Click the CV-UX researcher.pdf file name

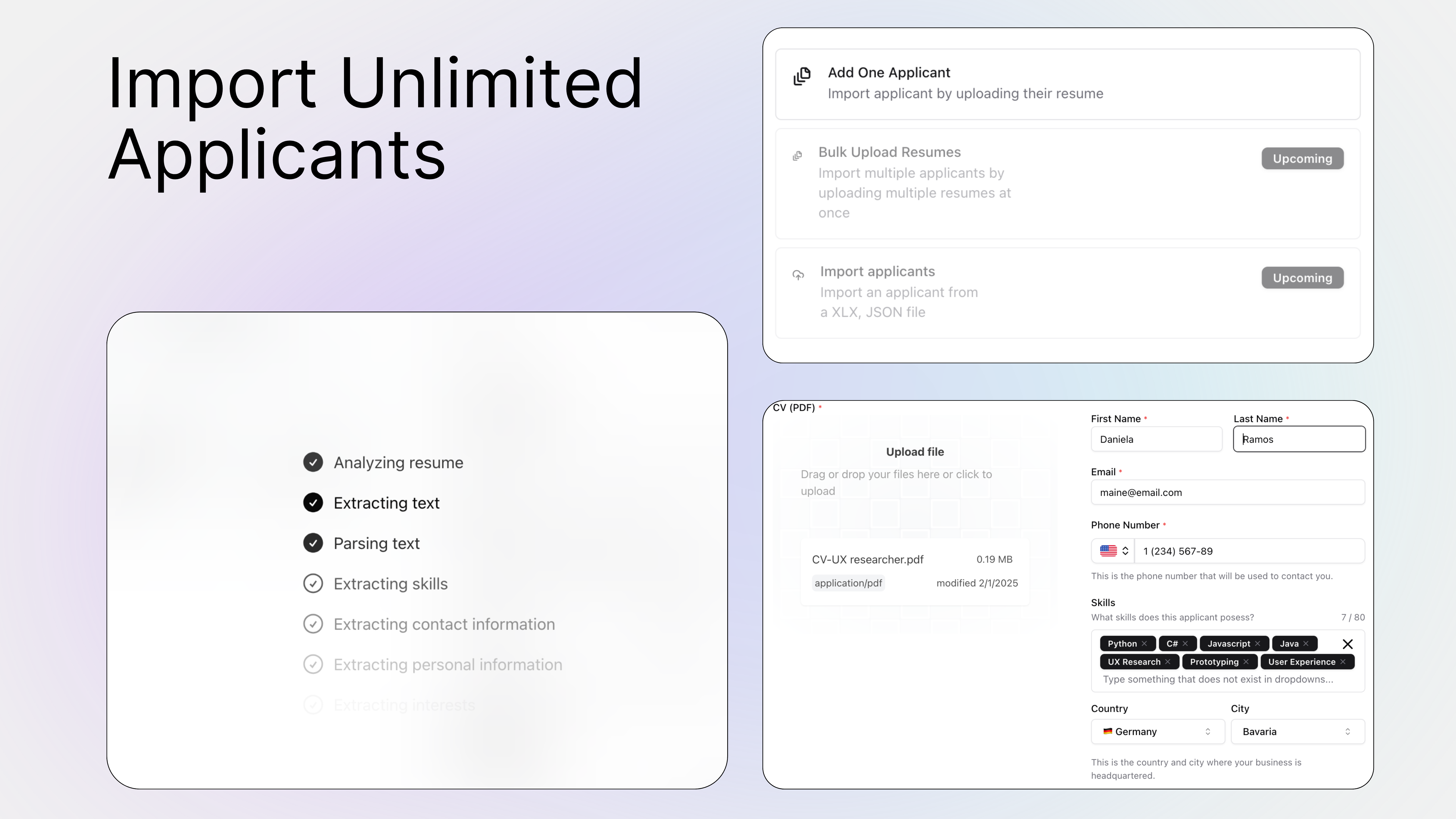pos(868,560)
